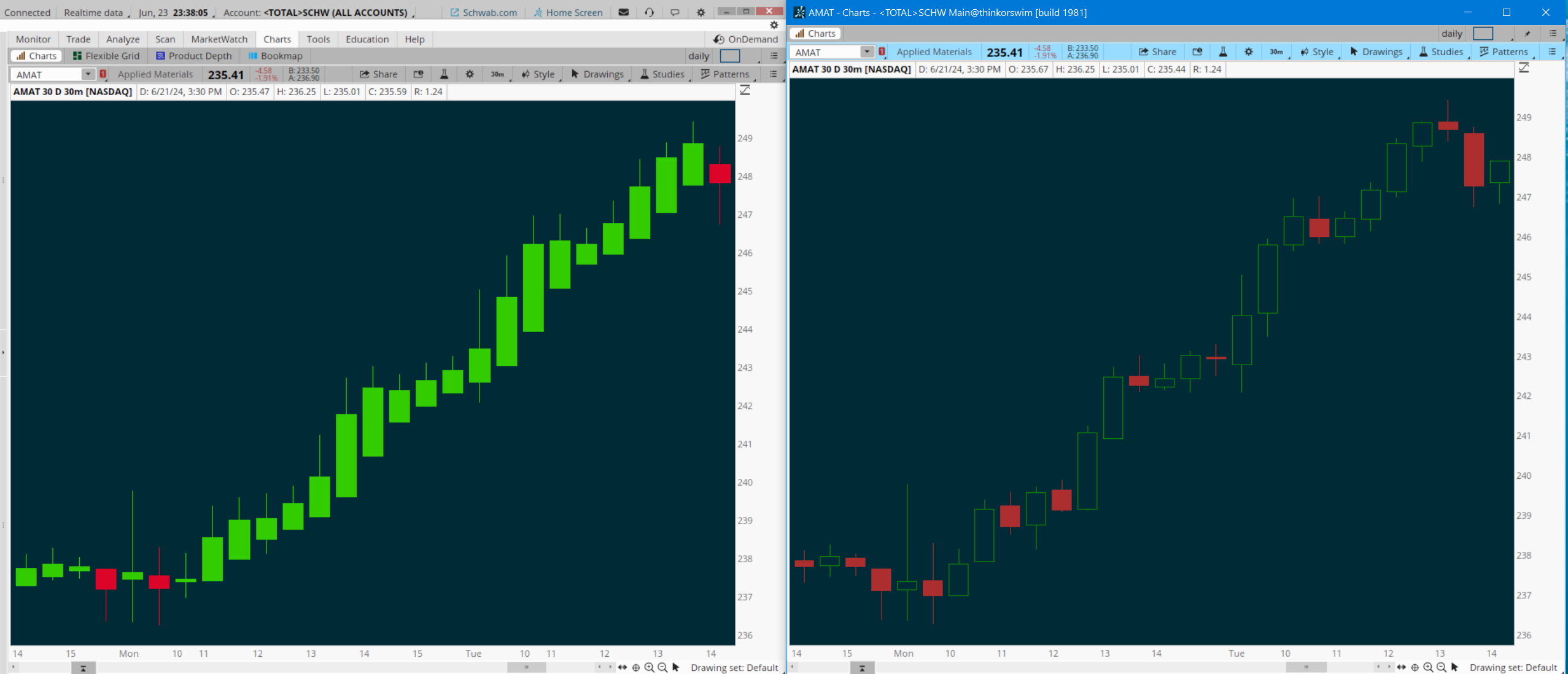Switch to the Scan tab

point(165,39)
